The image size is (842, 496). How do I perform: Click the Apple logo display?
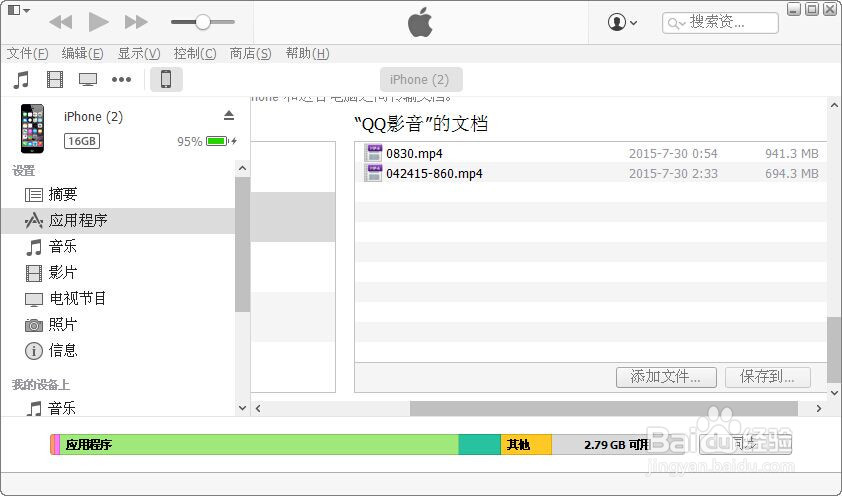click(420, 23)
